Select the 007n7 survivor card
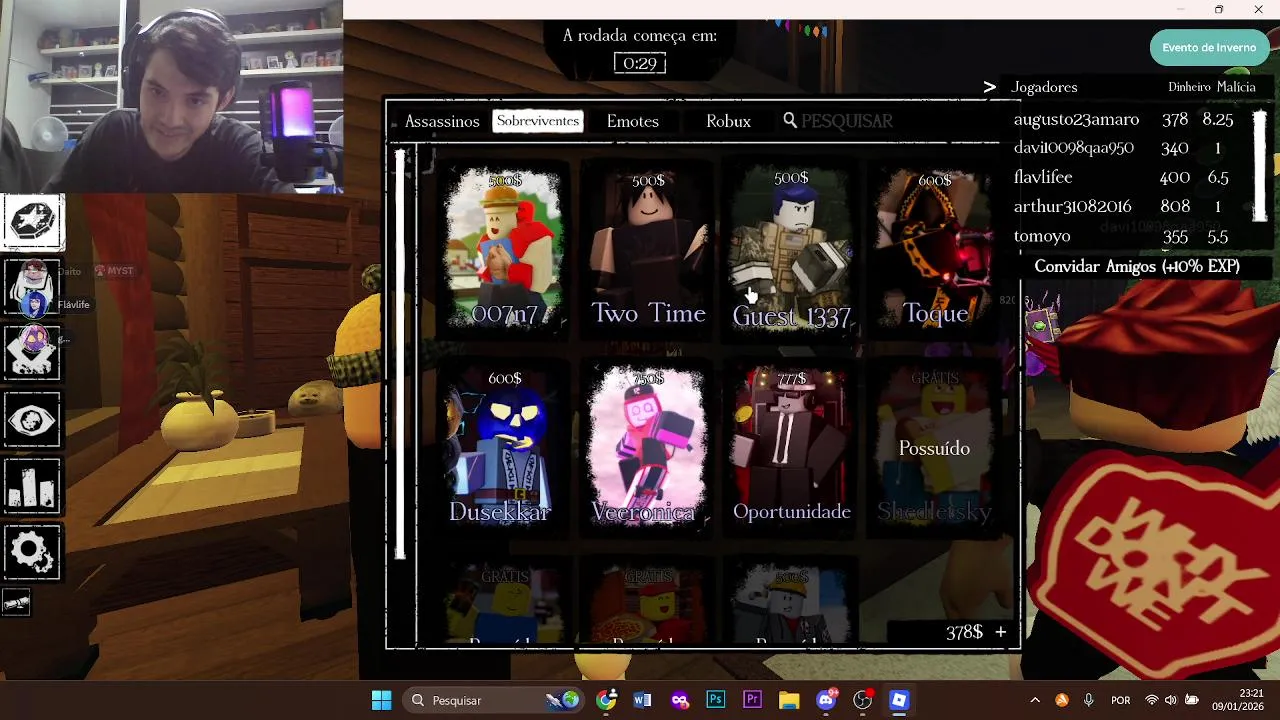This screenshot has width=1280, height=720. 505,250
